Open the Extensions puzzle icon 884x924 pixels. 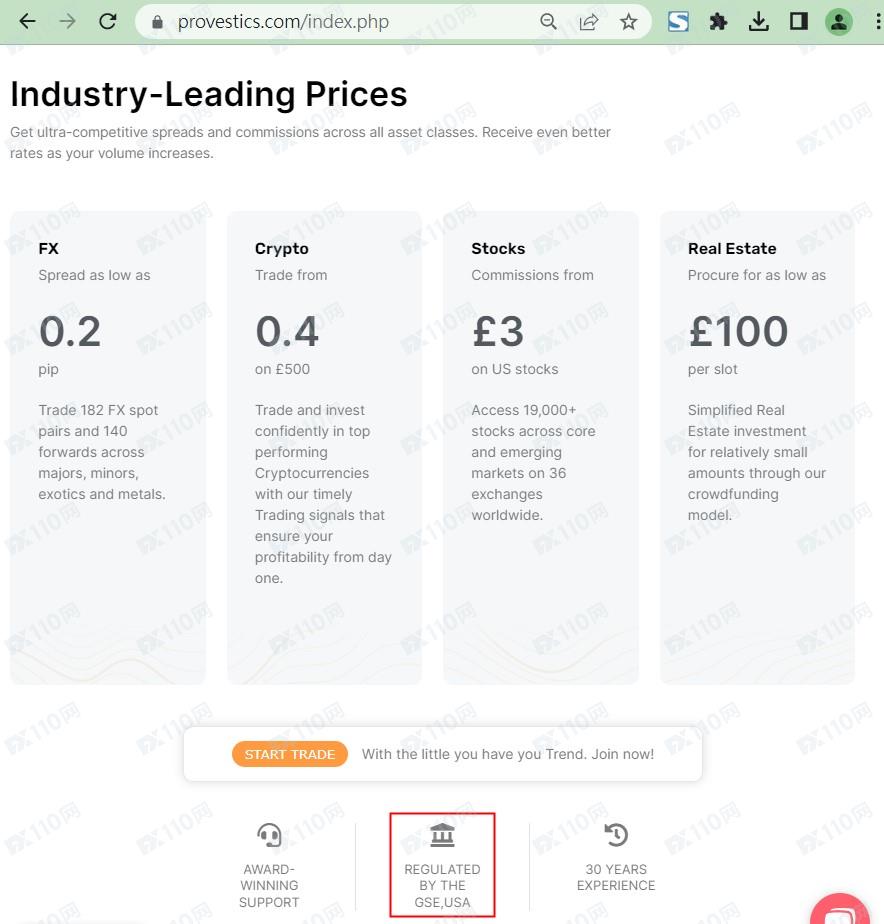point(718,21)
